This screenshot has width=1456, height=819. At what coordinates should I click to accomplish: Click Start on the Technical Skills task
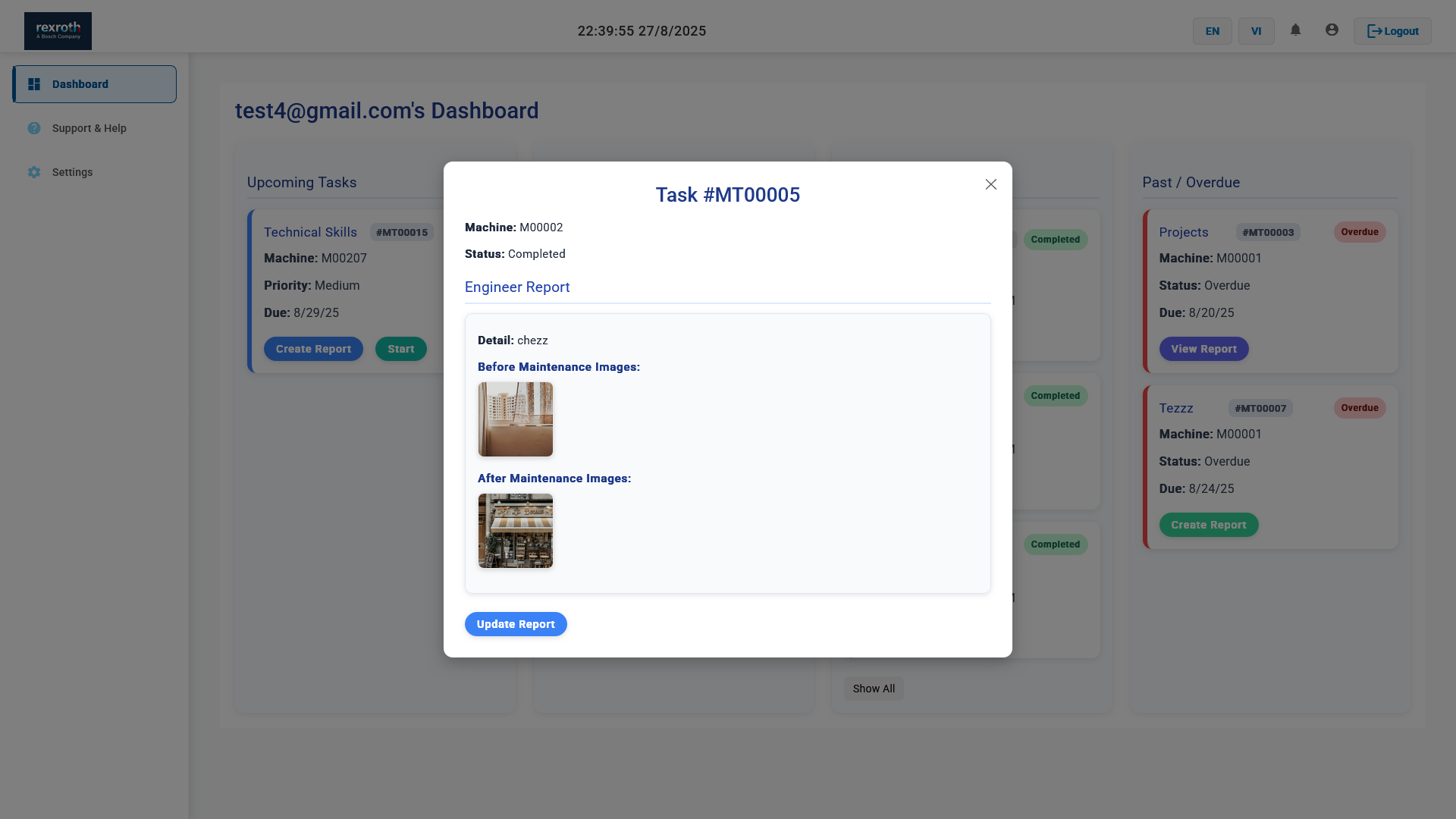point(400,349)
